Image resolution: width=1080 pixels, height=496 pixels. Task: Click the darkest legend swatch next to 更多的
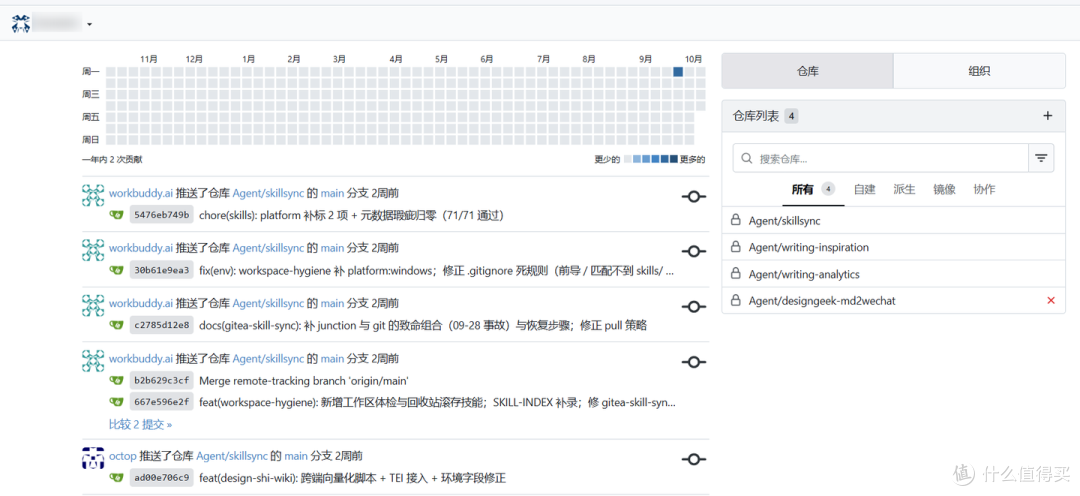[x=674, y=160]
